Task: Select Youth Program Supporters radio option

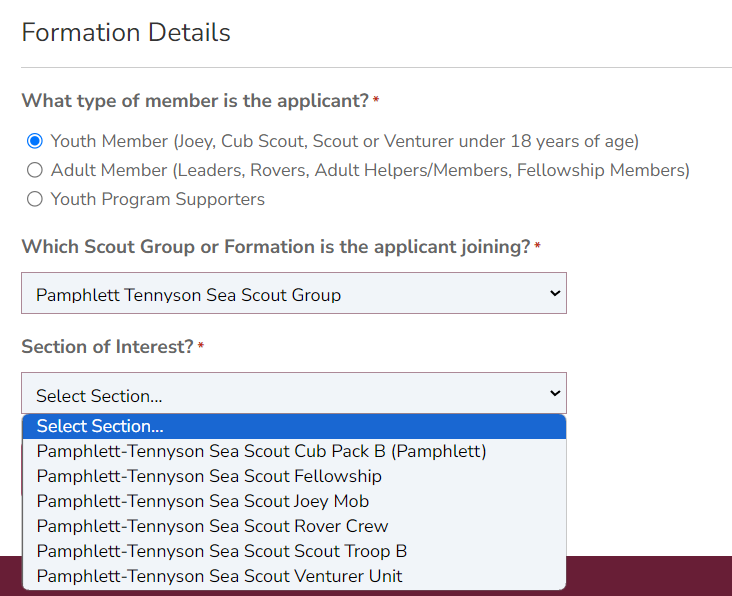Action: [35, 199]
